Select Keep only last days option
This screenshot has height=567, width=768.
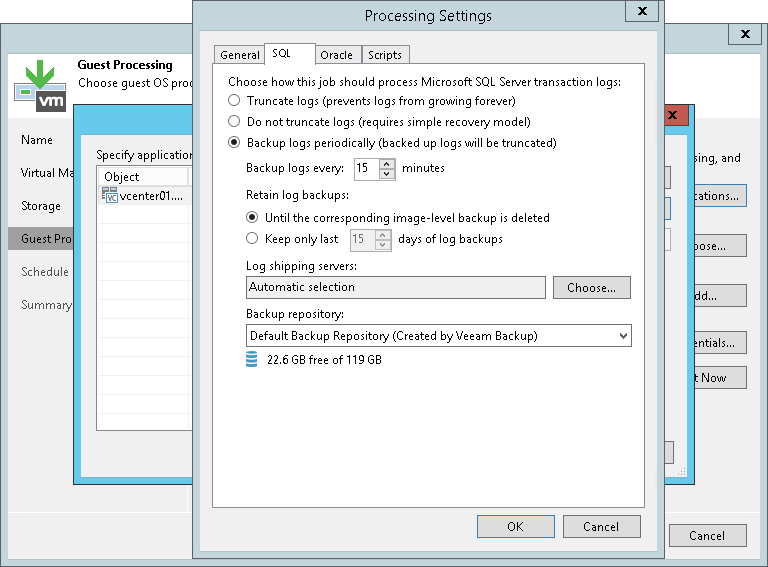(252, 238)
